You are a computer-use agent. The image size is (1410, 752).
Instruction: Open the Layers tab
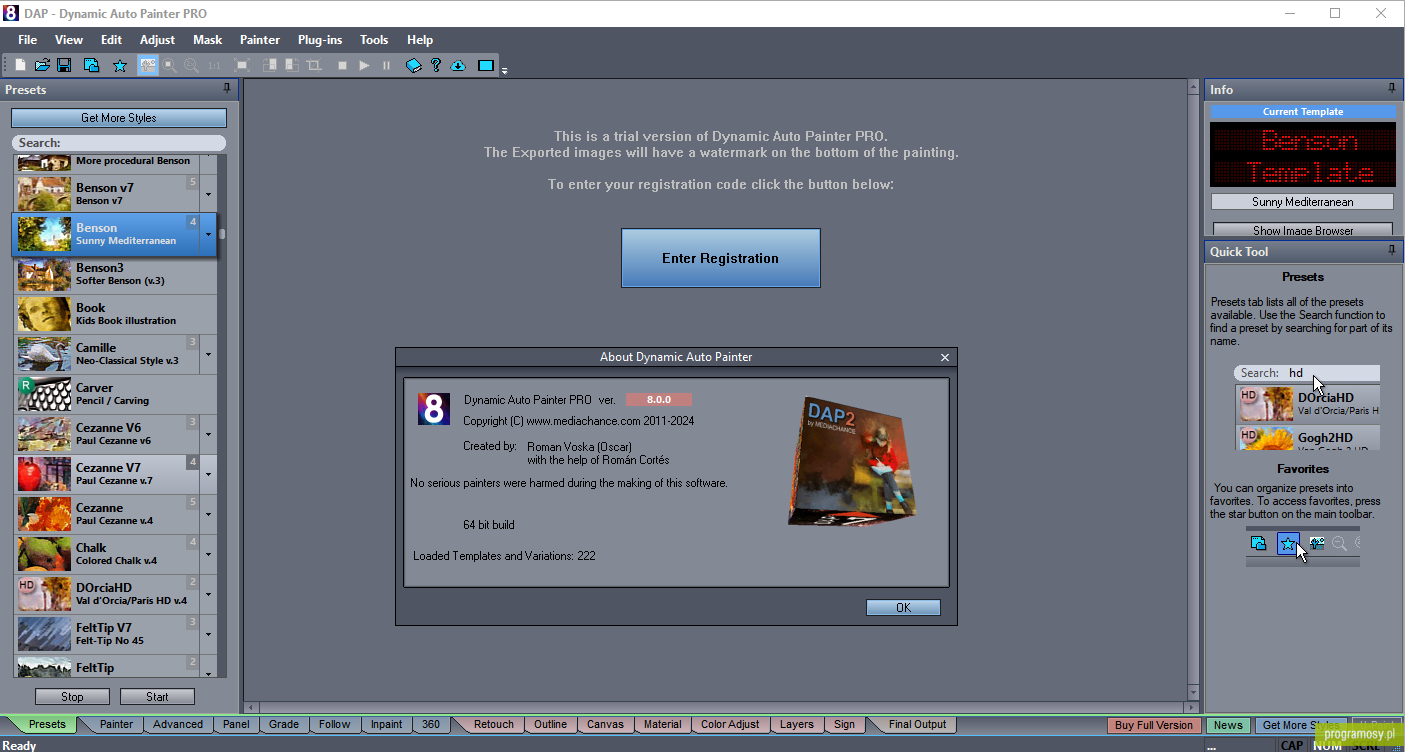797,724
